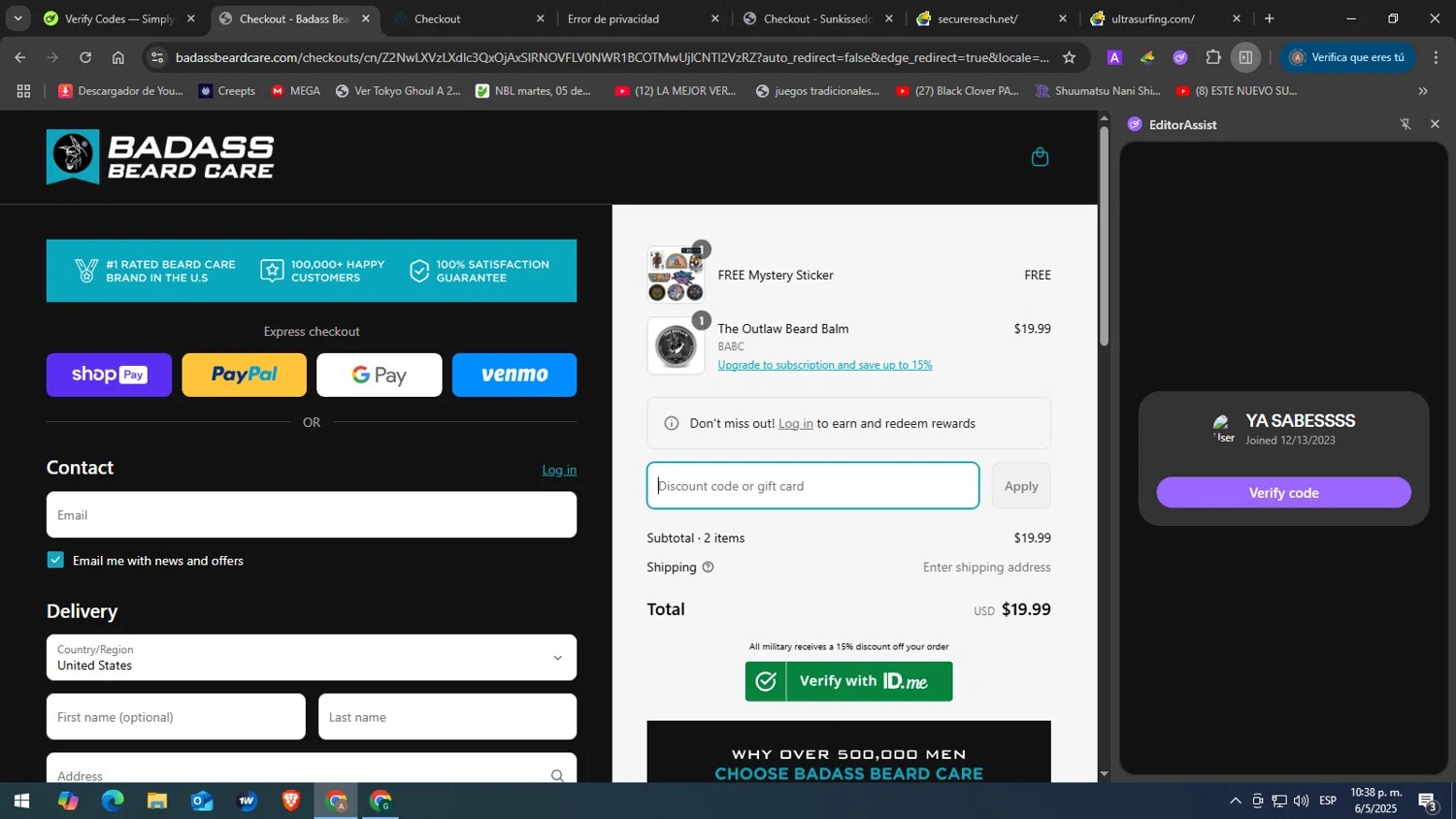Click the First name field
Viewport: 1456px width, 819px height.
176,717
